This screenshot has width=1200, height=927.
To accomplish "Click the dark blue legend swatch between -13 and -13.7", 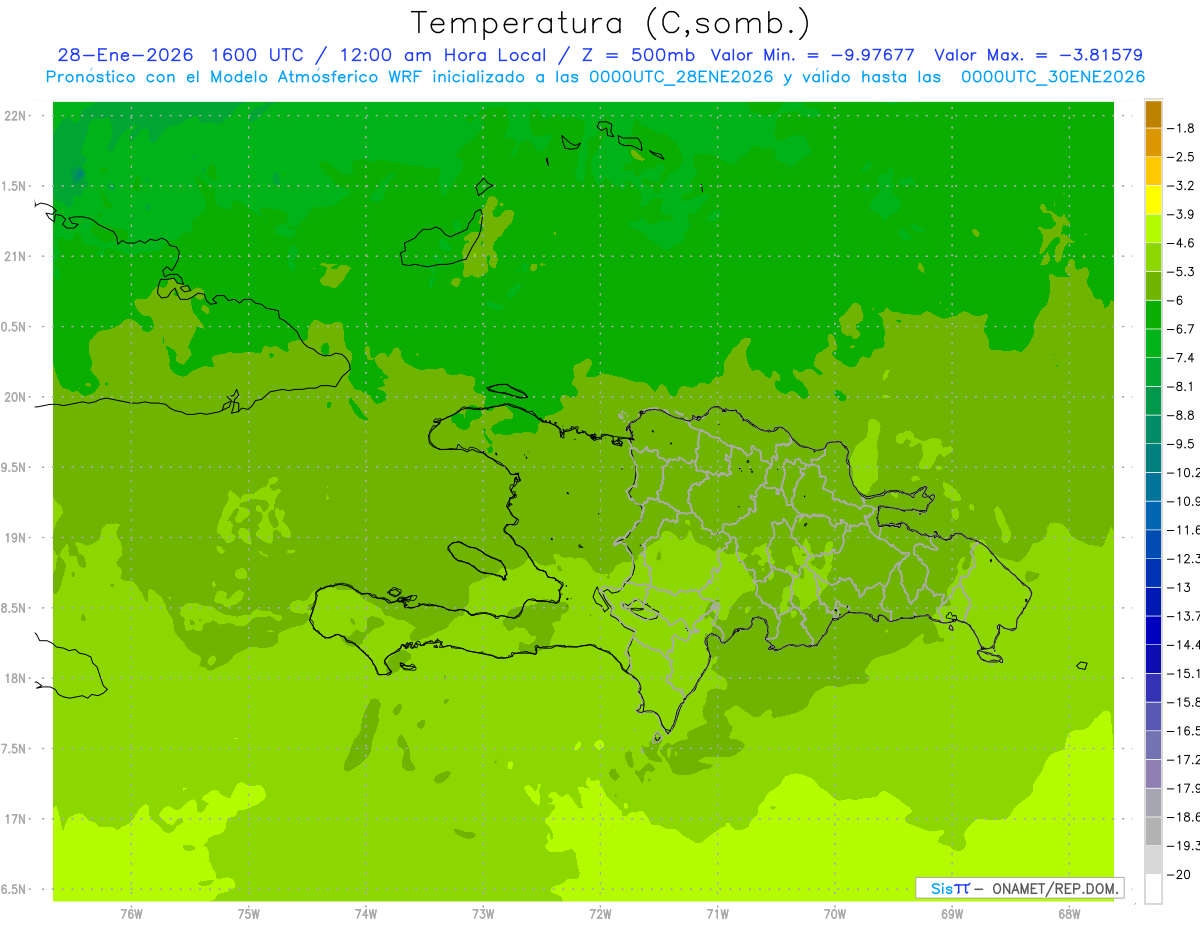I will pyautogui.click(x=1153, y=602).
